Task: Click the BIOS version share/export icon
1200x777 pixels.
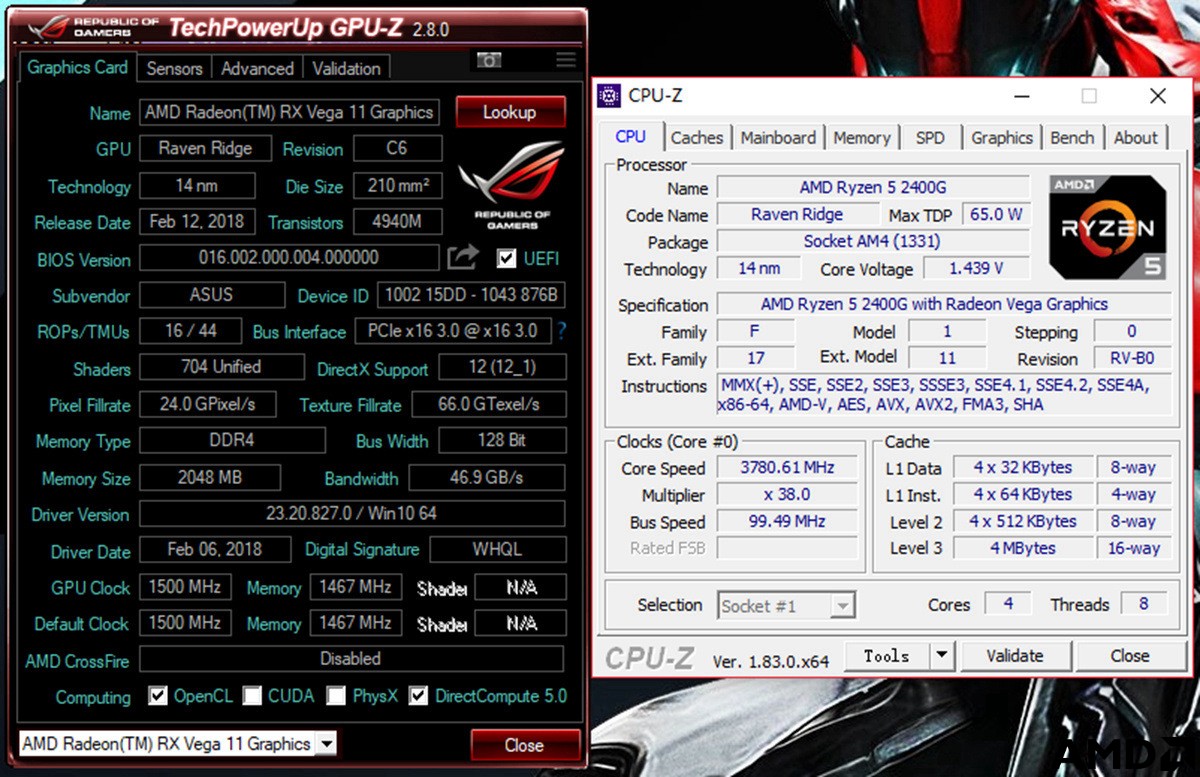Action: tap(462, 258)
